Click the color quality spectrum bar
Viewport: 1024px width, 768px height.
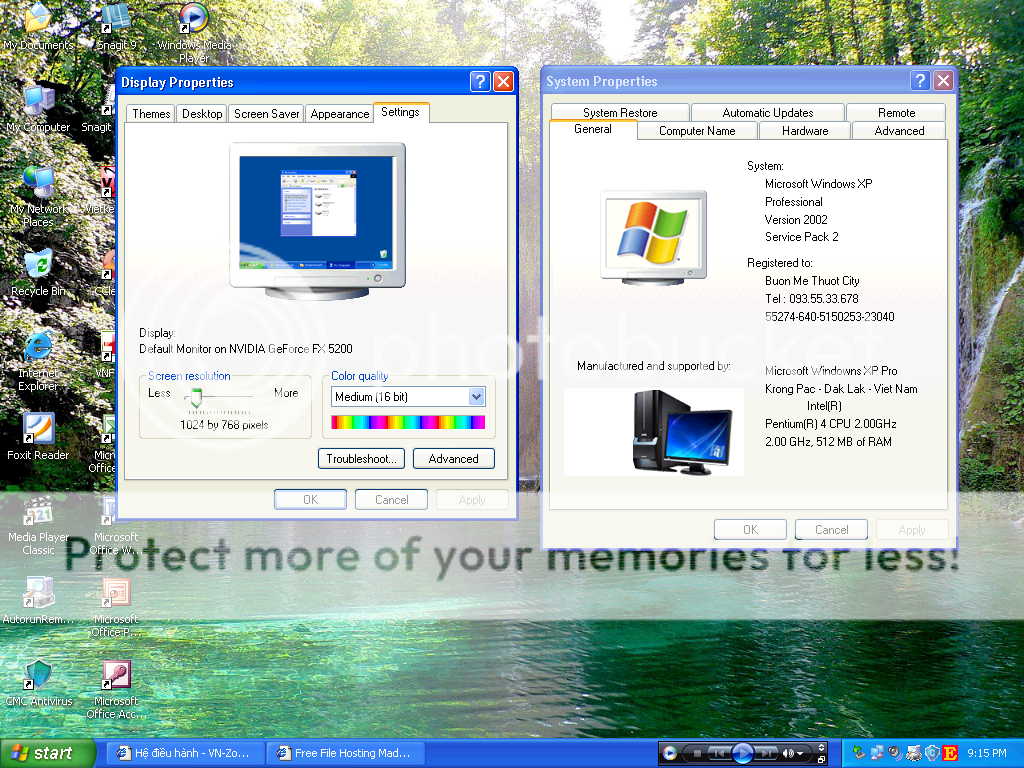point(408,422)
